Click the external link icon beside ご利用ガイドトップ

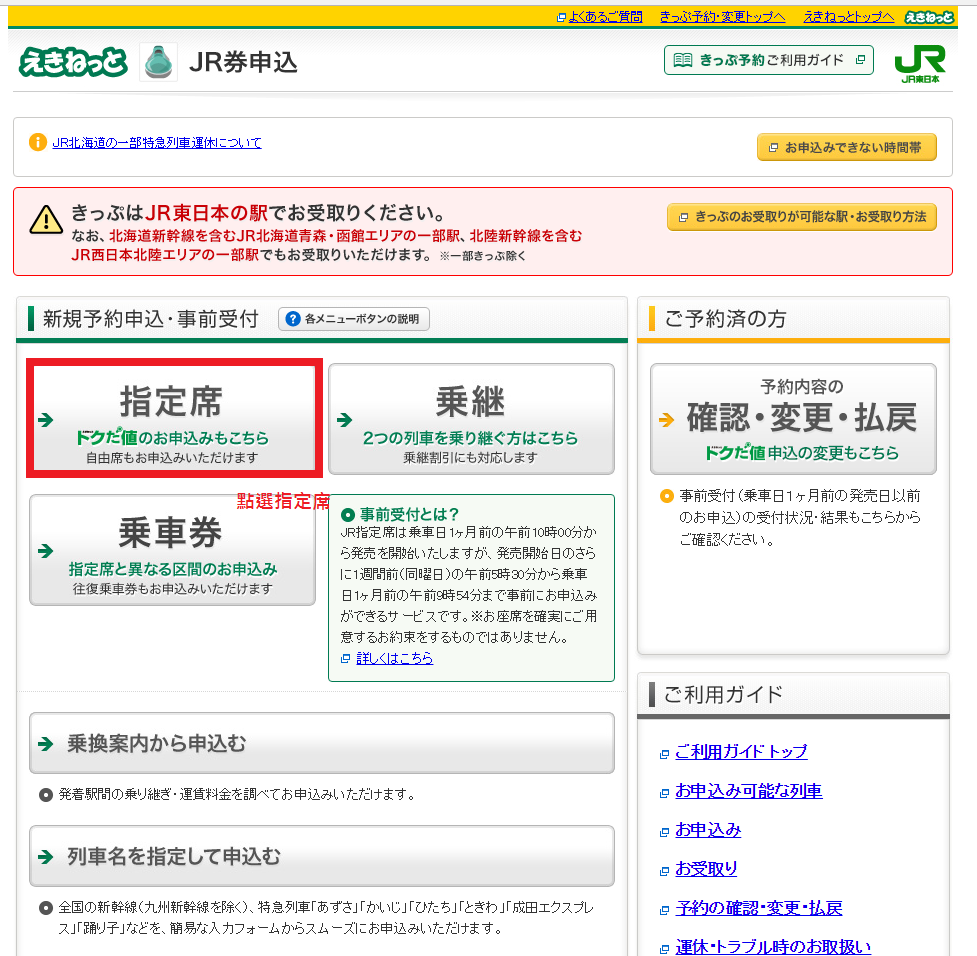(664, 754)
